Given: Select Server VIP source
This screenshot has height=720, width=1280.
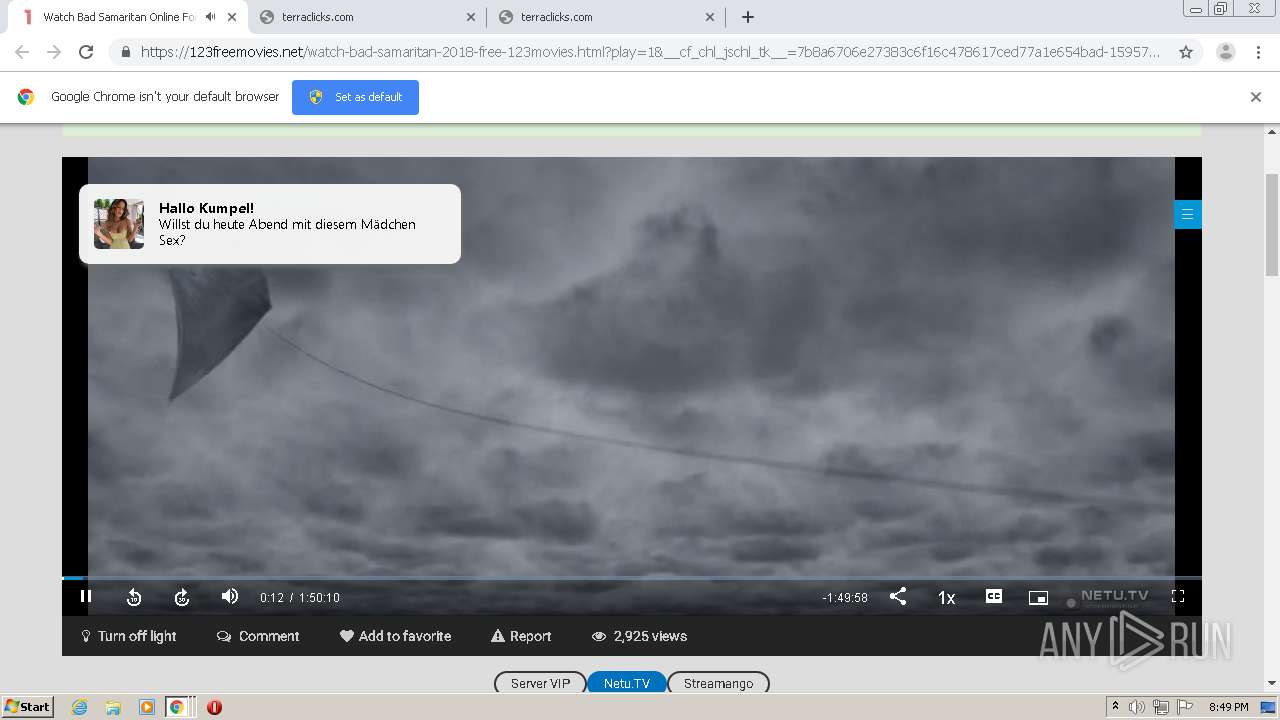Looking at the screenshot, I should pos(540,683).
